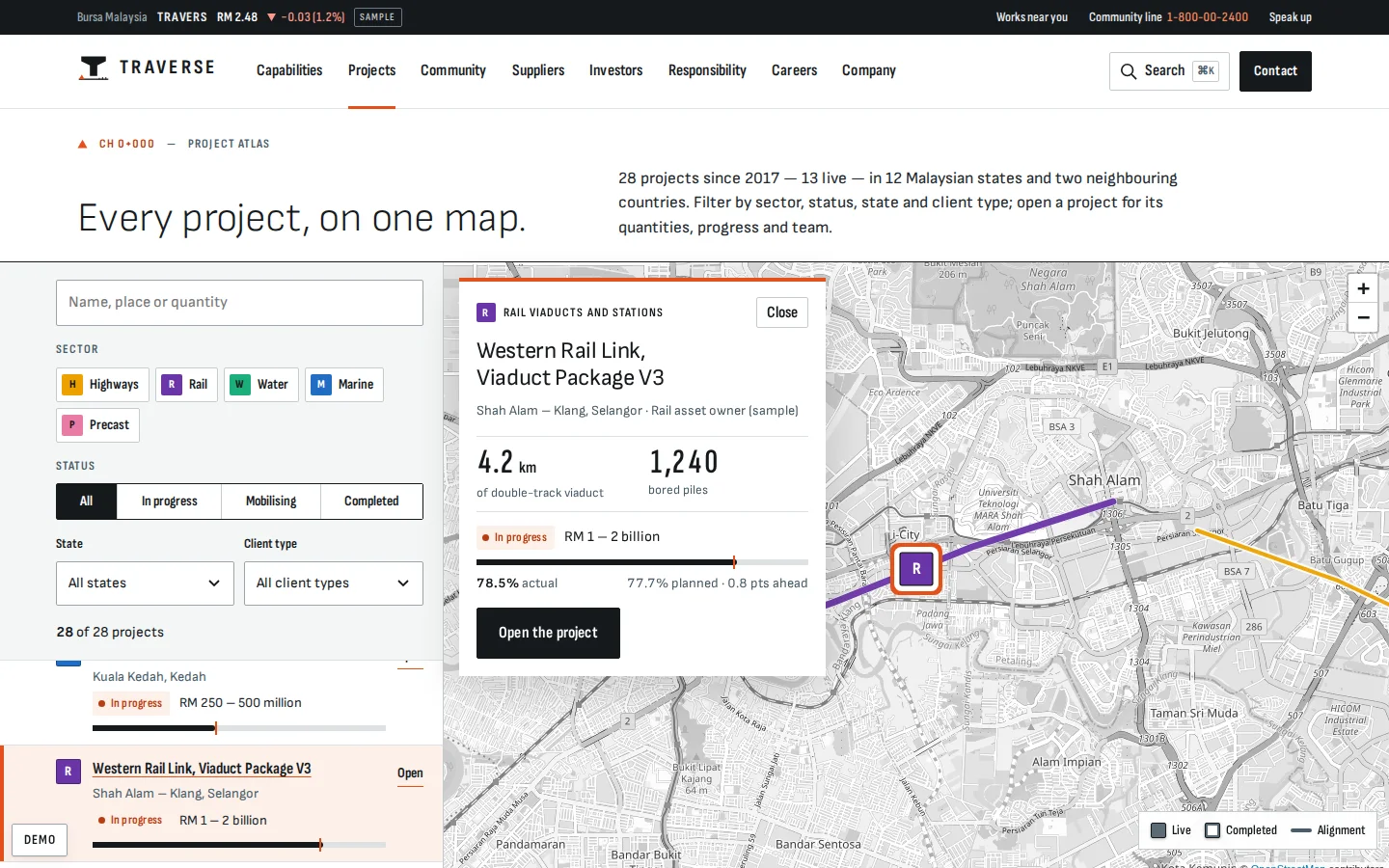Click Open the project button
1389x868 pixels.
548,633
